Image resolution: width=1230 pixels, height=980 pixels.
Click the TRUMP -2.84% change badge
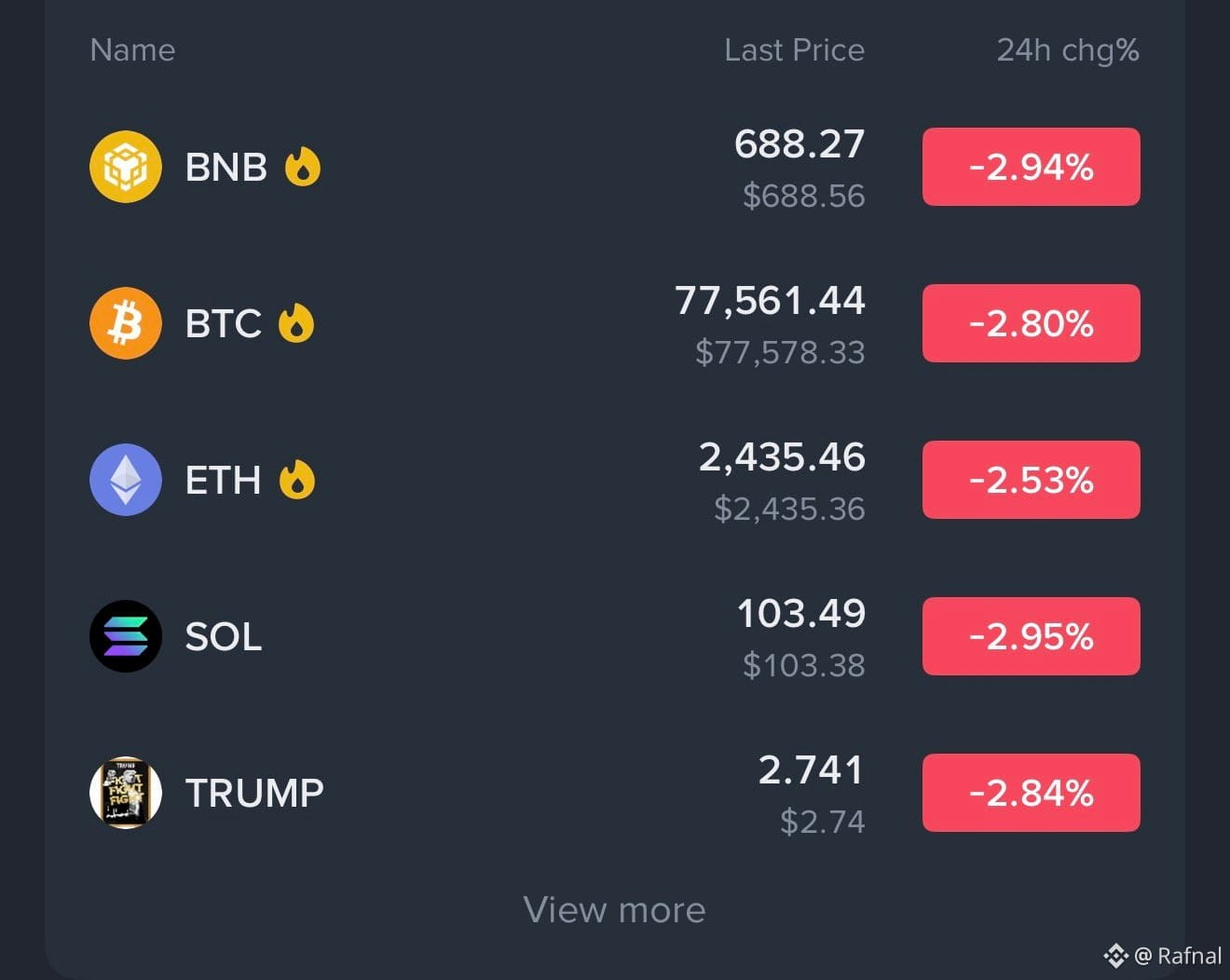[1032, 793]
